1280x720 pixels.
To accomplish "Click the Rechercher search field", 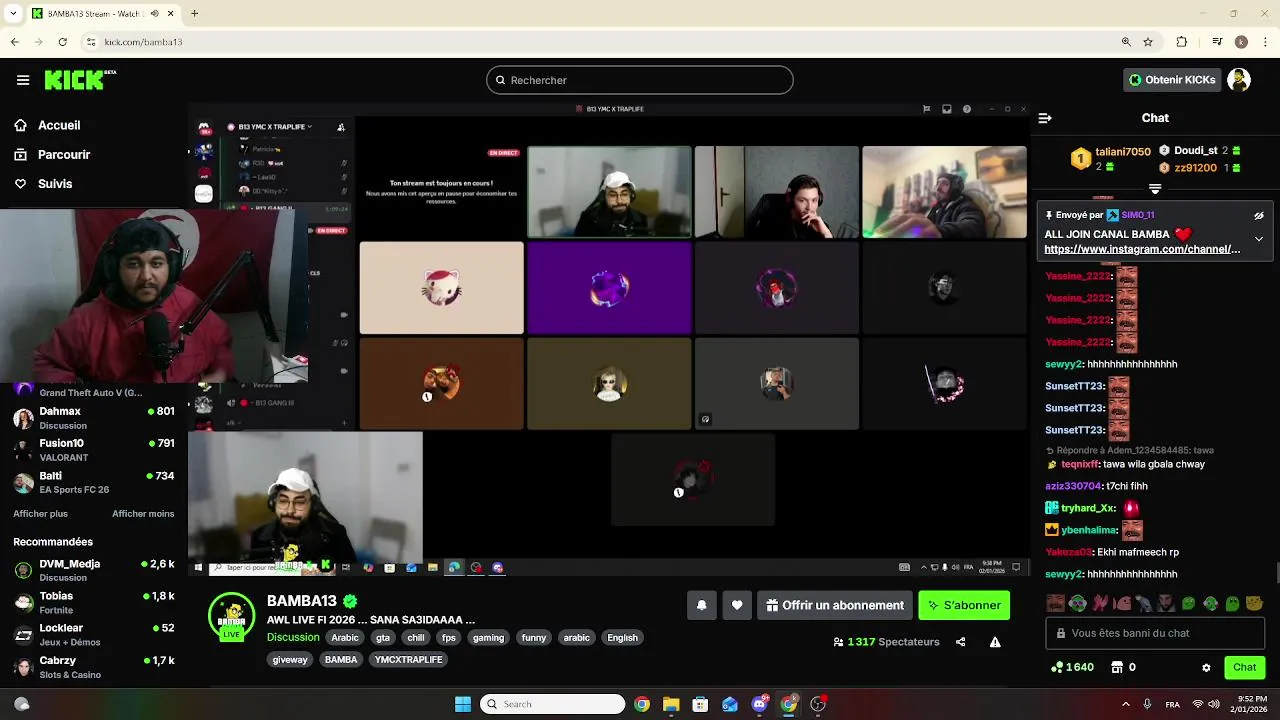I will (x=640, y=80).
